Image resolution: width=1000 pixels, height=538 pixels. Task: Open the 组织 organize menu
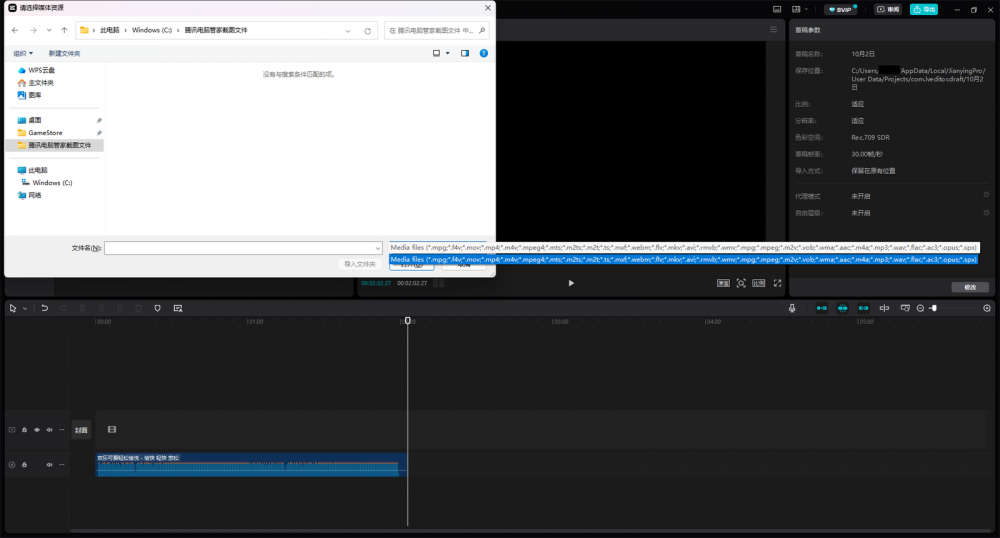(x=23, y=54)
